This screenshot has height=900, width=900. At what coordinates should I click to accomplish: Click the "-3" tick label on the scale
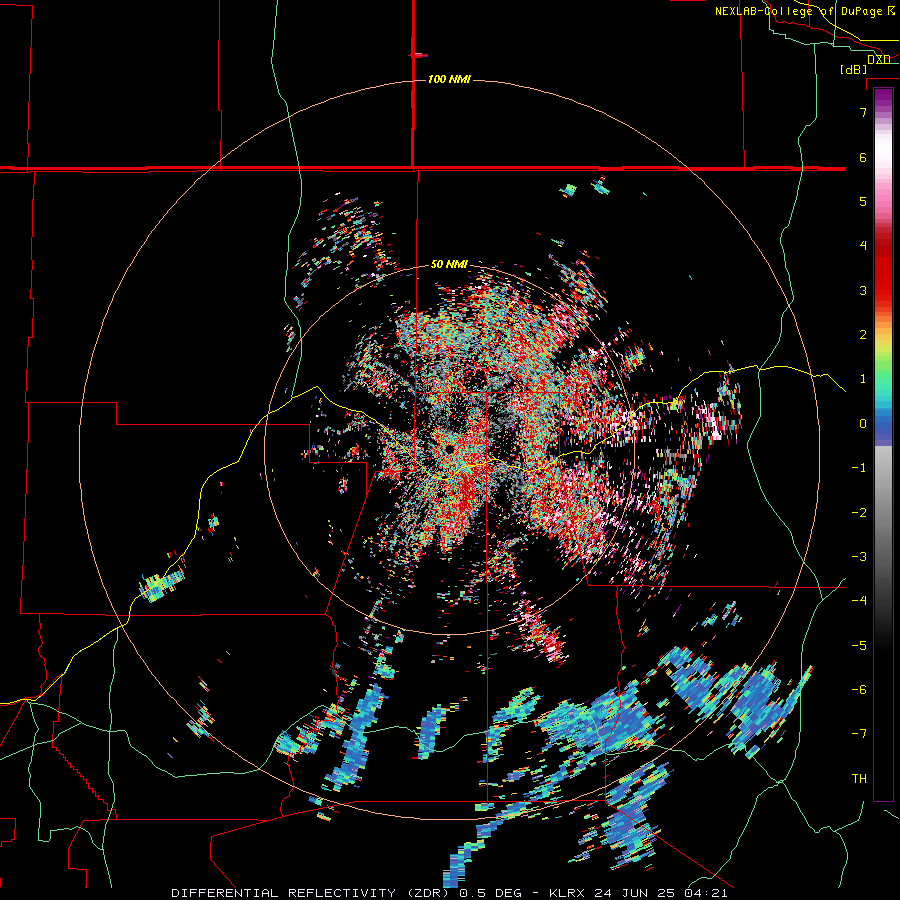click(859, 557)
